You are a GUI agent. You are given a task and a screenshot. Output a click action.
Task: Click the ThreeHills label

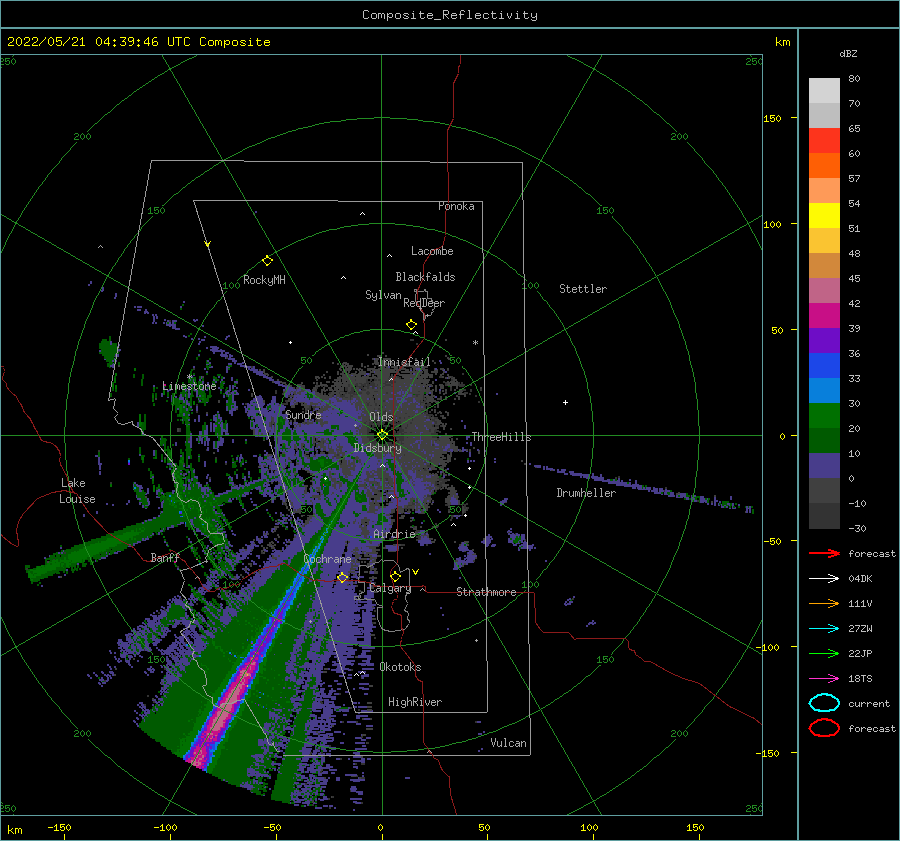tap(502, 437)
